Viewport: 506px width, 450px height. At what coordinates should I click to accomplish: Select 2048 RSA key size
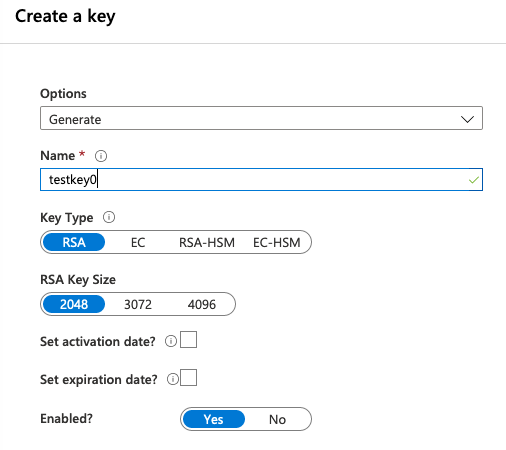pos(74,304)
